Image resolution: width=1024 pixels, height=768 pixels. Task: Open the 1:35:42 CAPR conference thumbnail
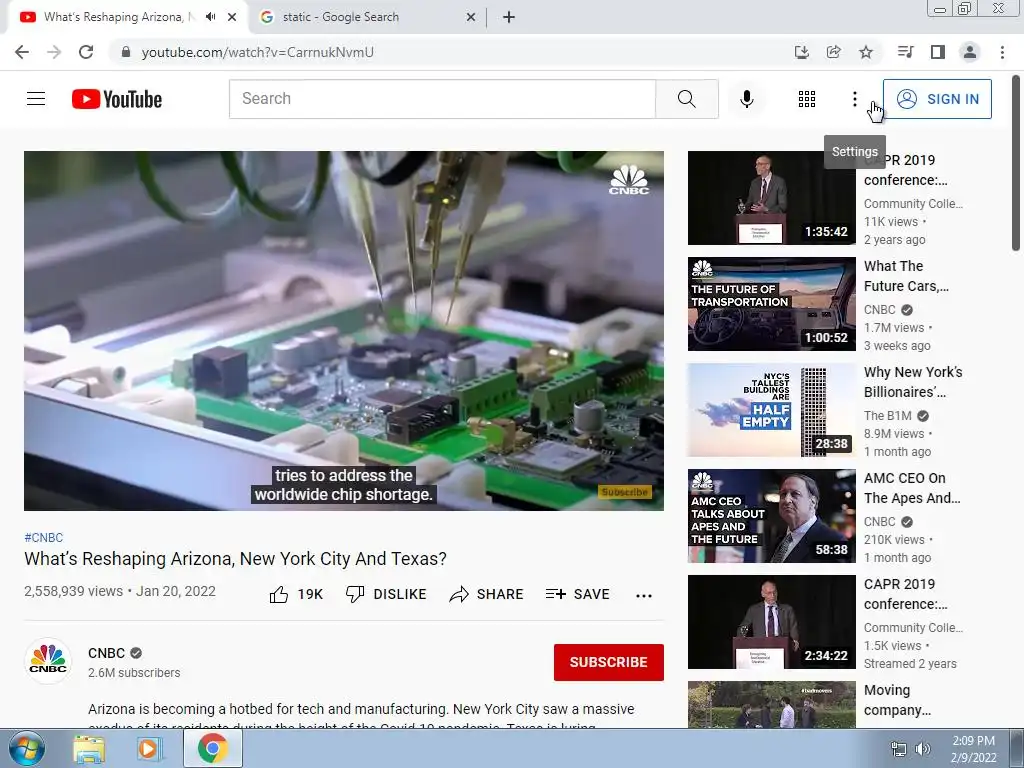(771, 198)
